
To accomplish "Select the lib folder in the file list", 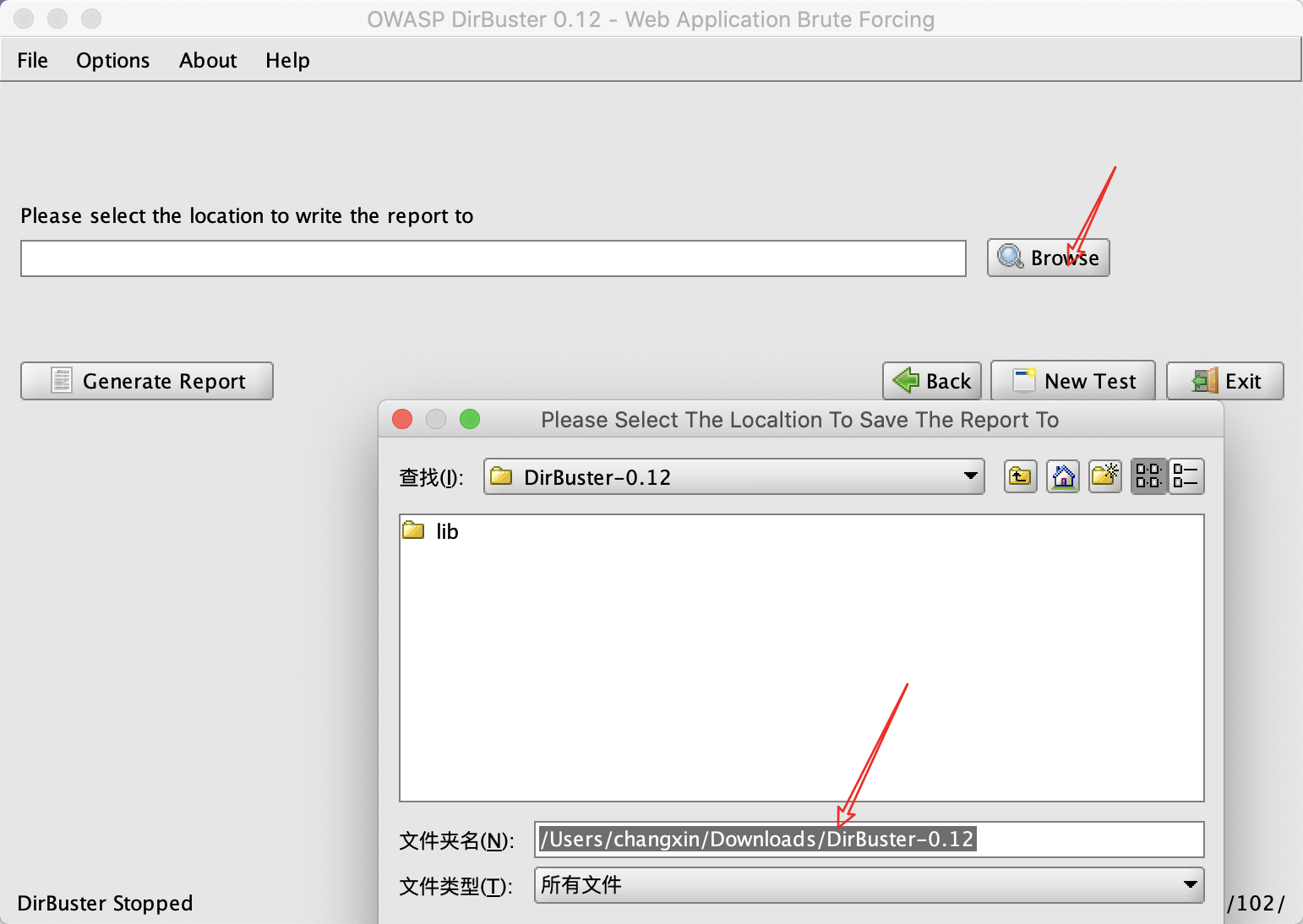I will pyautogui.click(x=445, y=531).
